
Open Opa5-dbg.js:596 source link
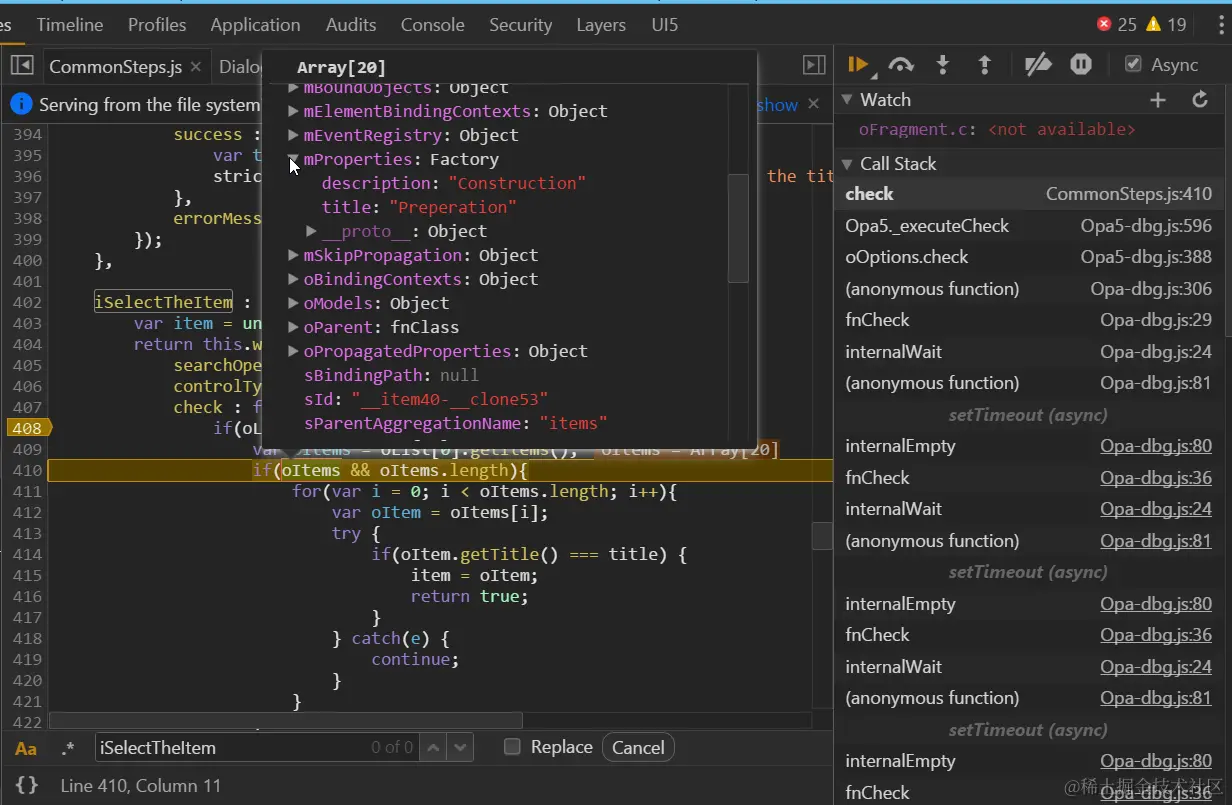pyautogui.click(x=1146, y=226)
